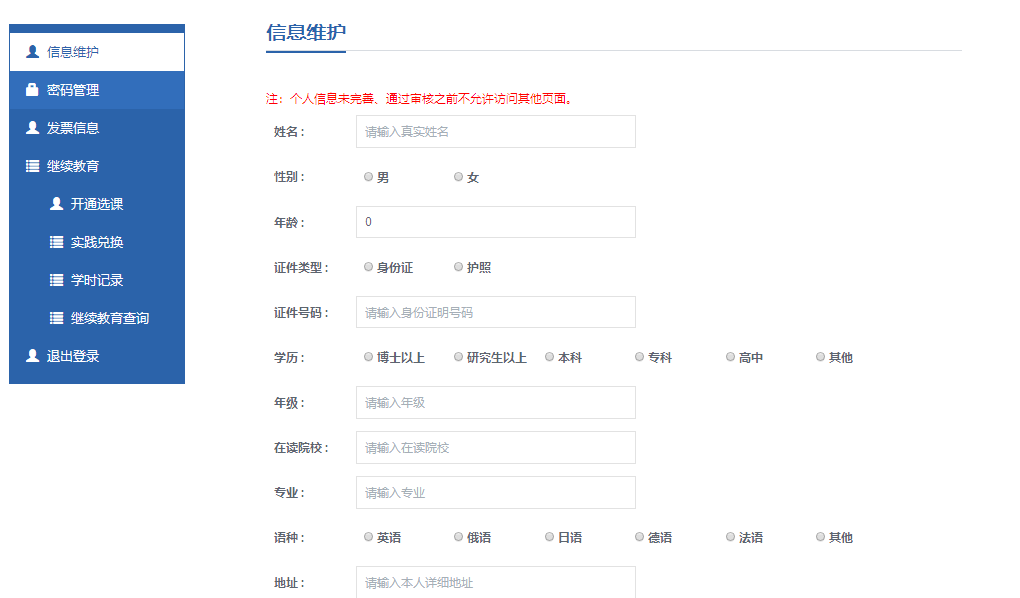Choose 英语 as language
The width and height of the screenshot is (1020, 598).
pyautogui.click(x=368, y=537)
